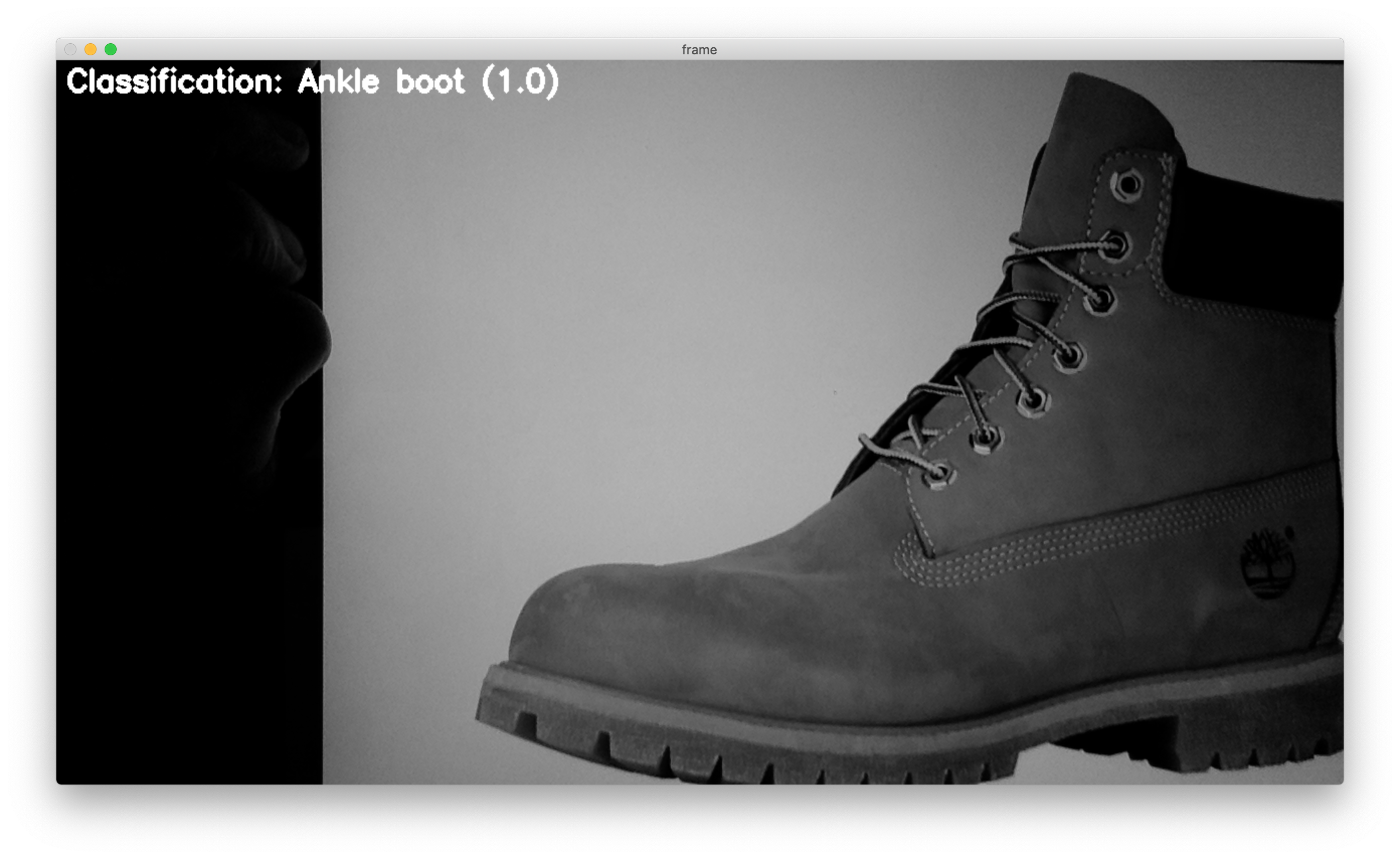The width and height of the screenshot is (1400, 859).
Task: Minimize the frame window with the yellow button
Action: (91, 49)
